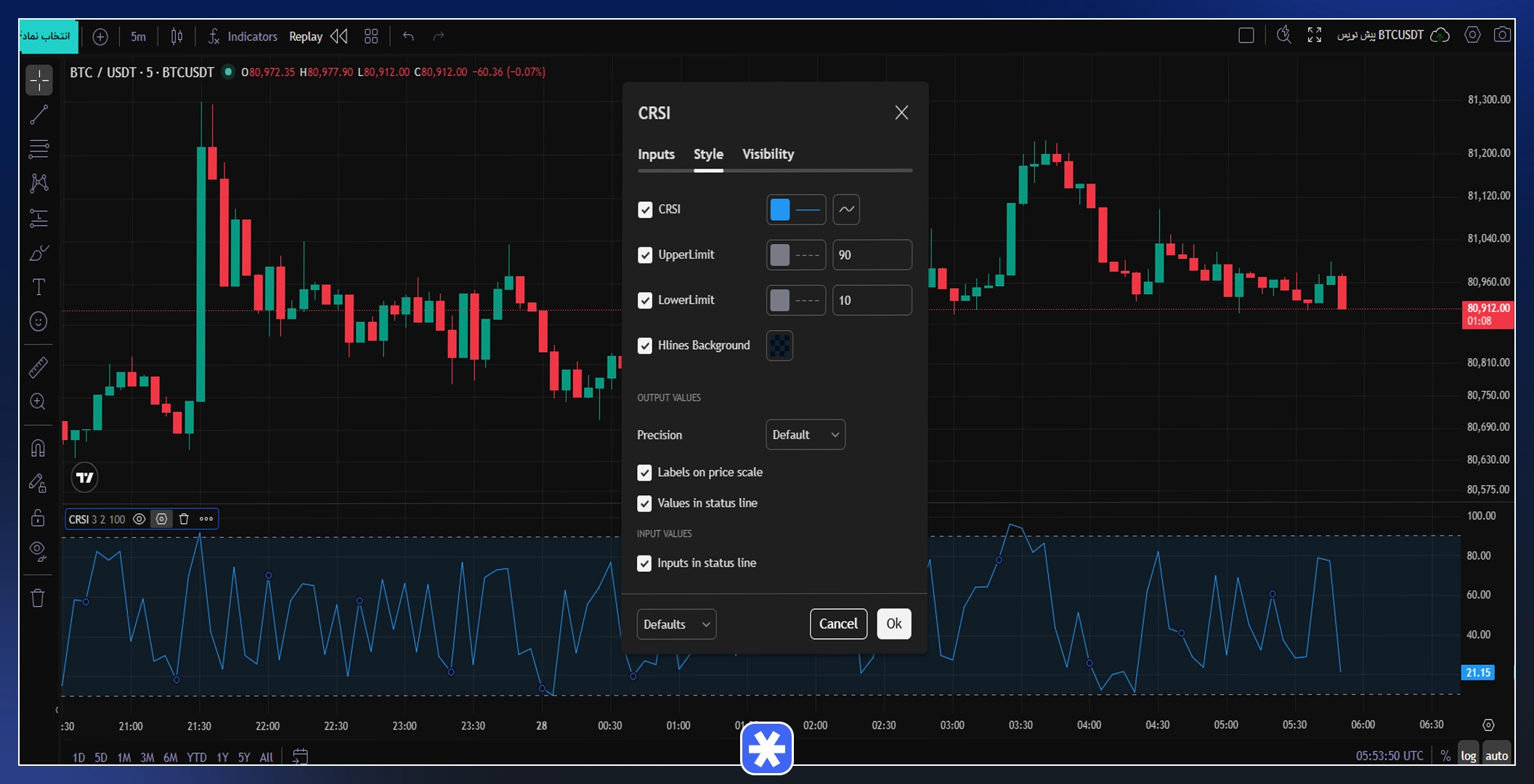Select the trend line drawing tool
The height and width of the screenshot is (784, 1534).
pos(39,114)
